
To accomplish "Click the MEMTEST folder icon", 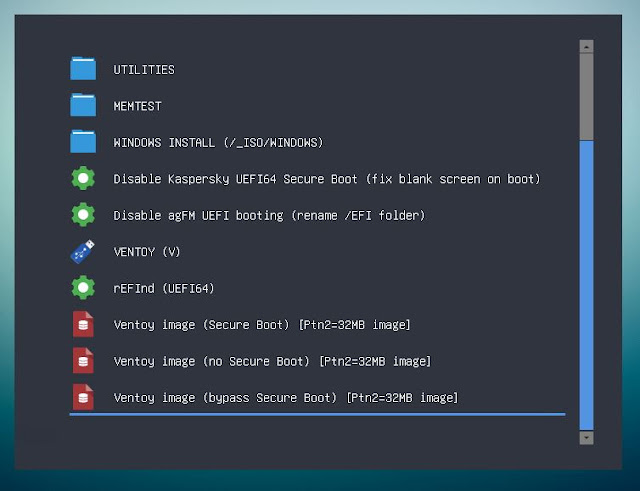I will coord(83,105).
